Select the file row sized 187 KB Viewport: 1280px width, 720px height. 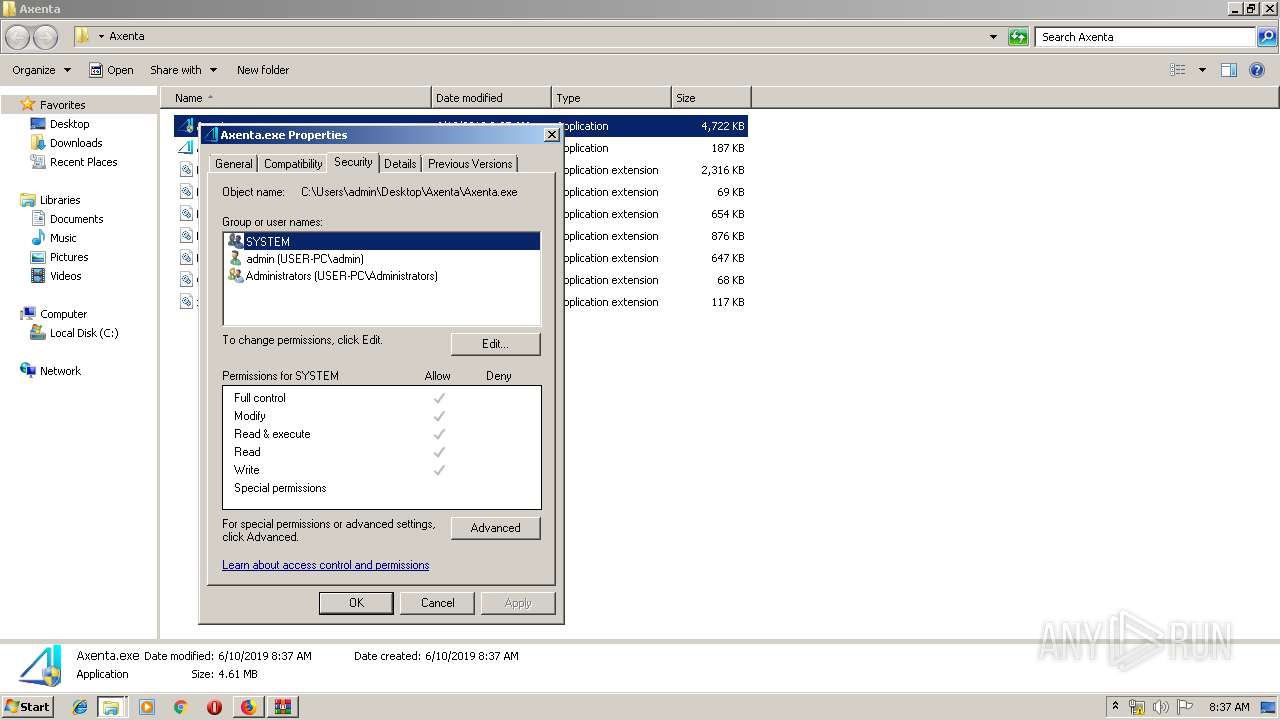(x=460, y=148)
